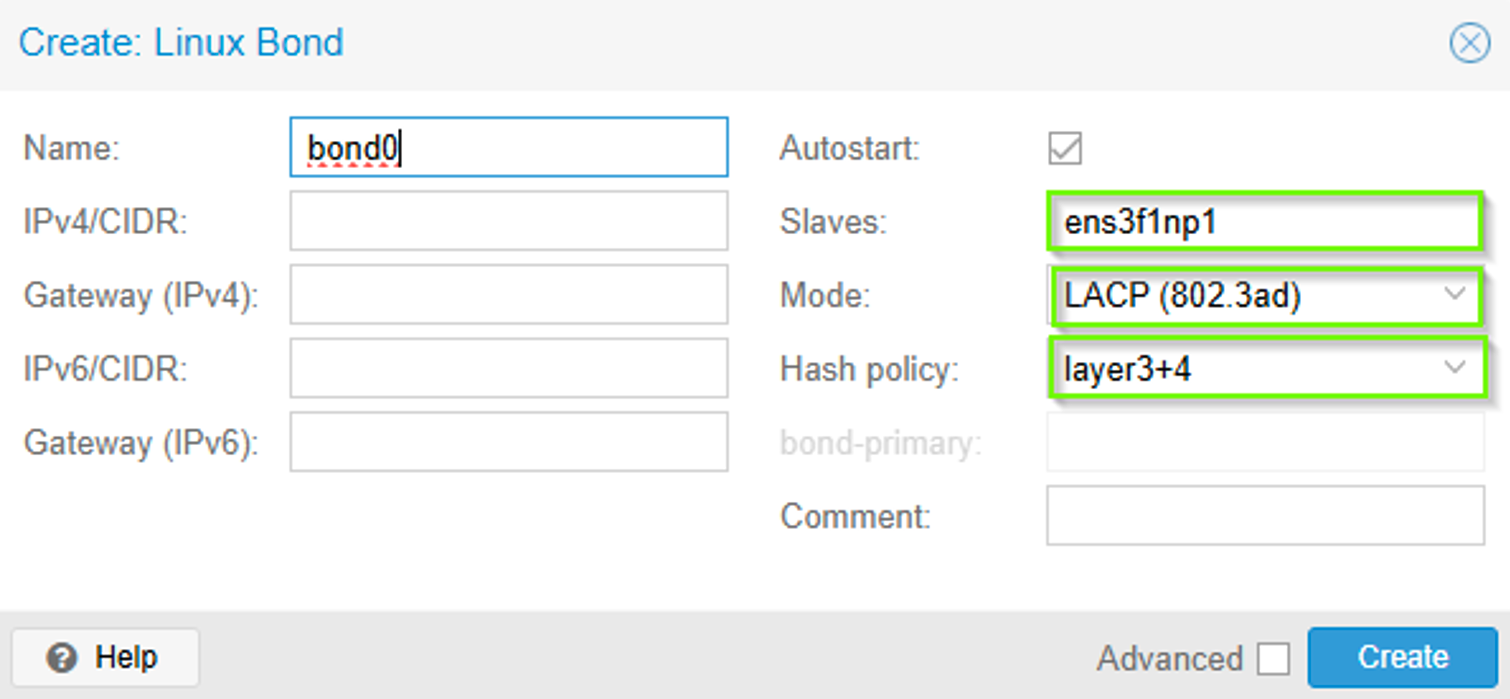Click the Slaves field showing ens3f1np1
This screenshot has width=1510, height=699.
coord(1264,222)
